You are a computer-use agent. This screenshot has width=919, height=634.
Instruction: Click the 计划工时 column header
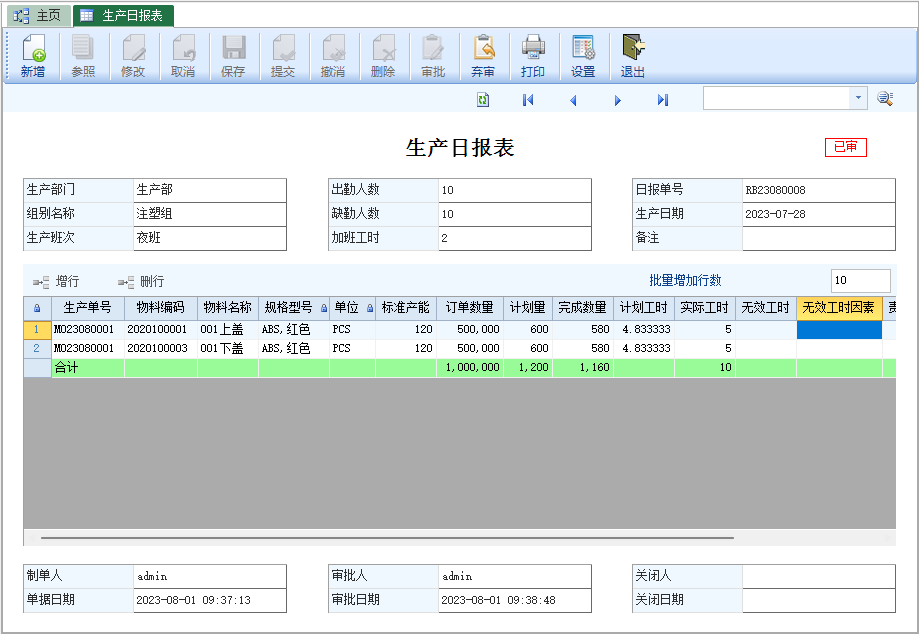[644, 308]
